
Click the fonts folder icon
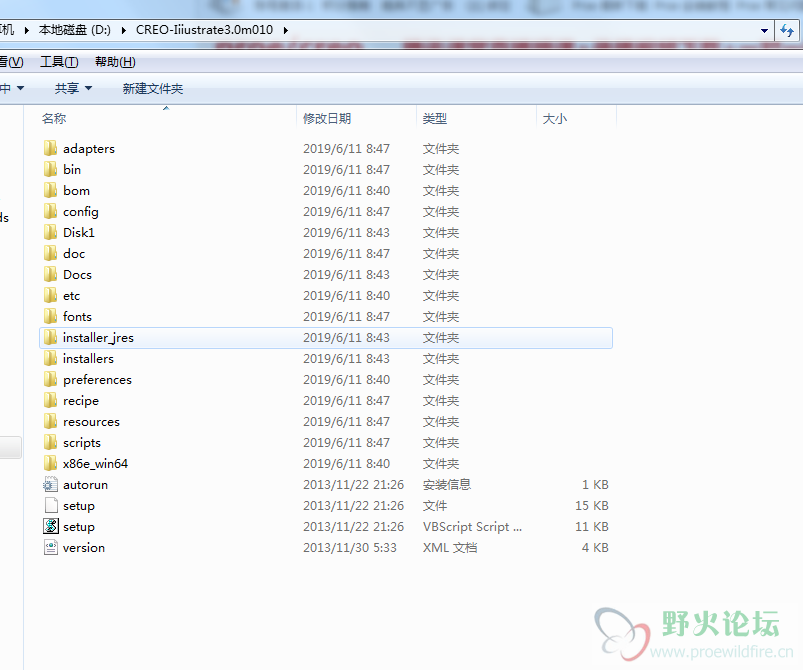50,317
